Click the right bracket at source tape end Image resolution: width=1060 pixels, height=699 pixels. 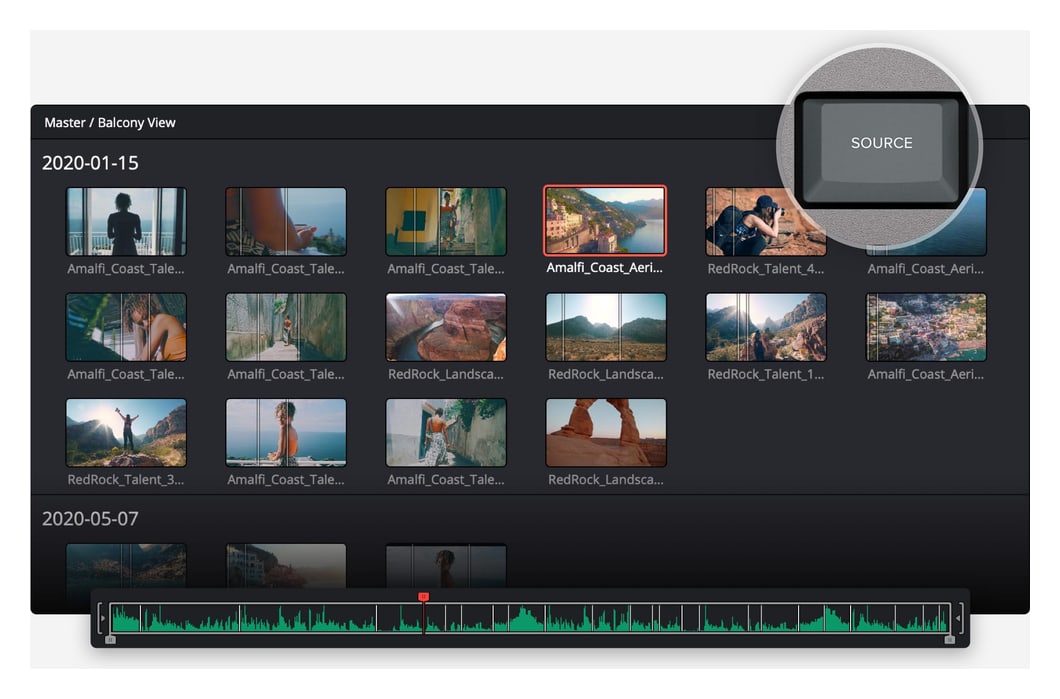tap(959, 618)
